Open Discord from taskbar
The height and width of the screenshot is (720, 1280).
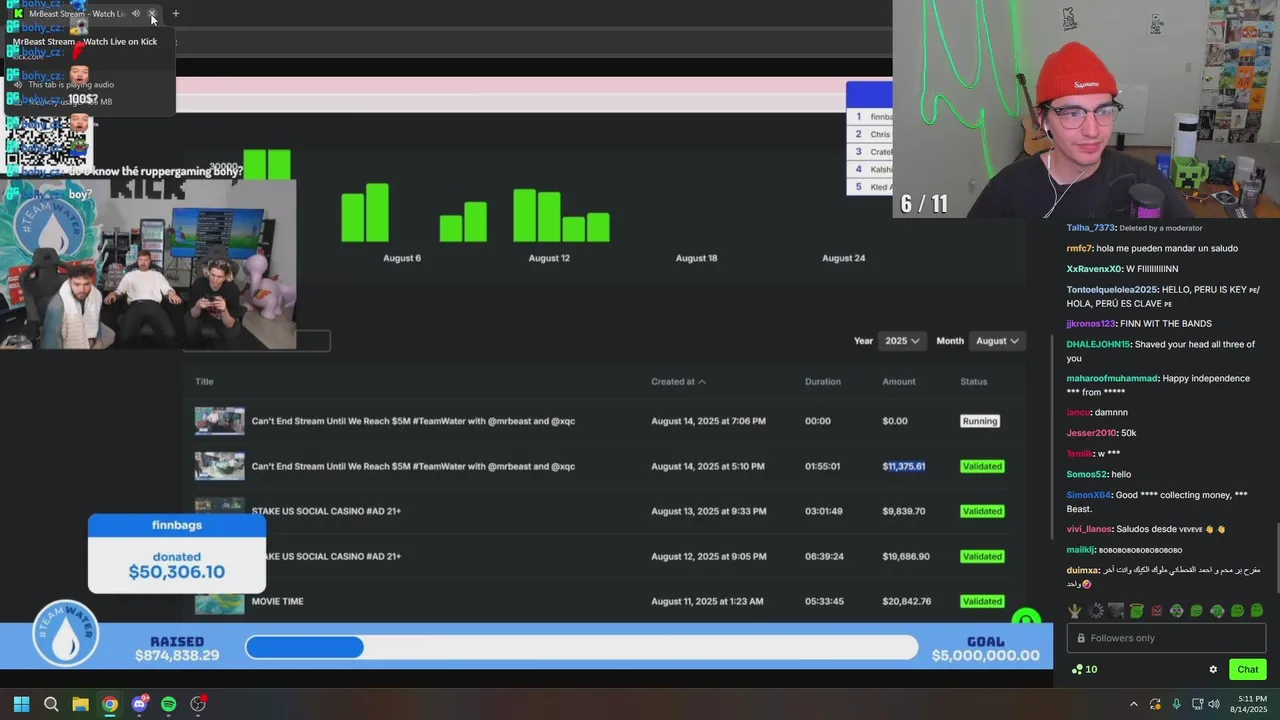139,704
